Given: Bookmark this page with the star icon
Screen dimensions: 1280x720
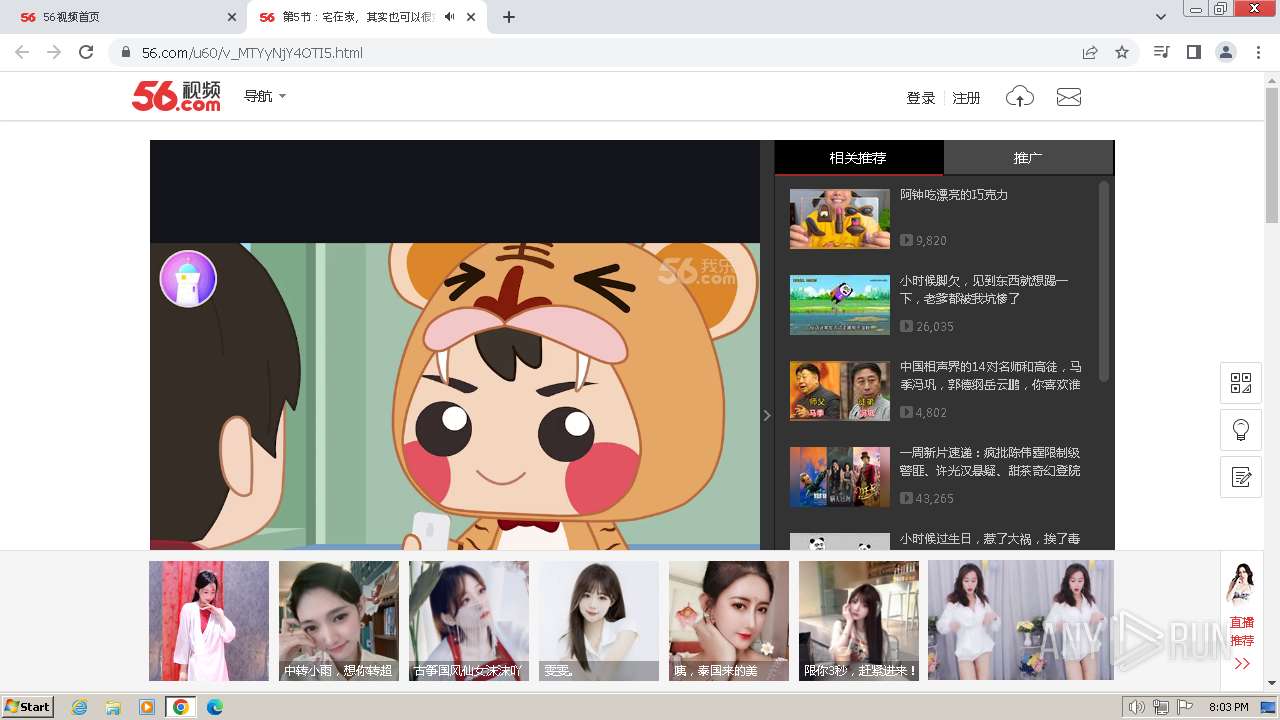Looking at the screenshot, I should point(1122,52).
